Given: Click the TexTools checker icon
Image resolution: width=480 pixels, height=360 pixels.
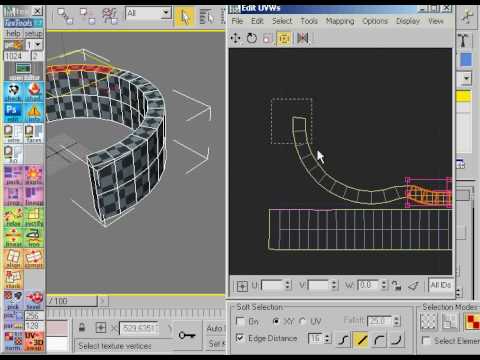Looking at the screenshot, I should tap(14, 92).
